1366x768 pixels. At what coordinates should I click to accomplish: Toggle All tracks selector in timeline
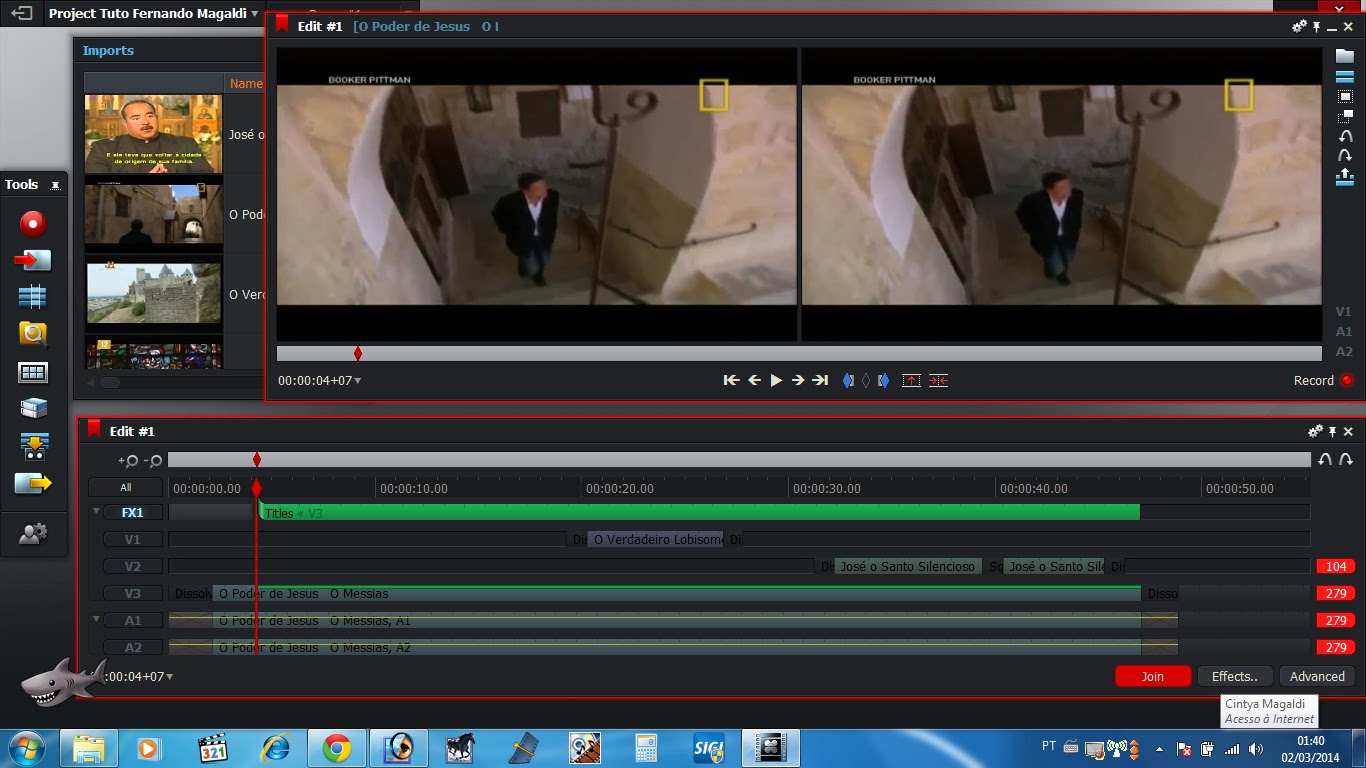(x=125, y=488)
